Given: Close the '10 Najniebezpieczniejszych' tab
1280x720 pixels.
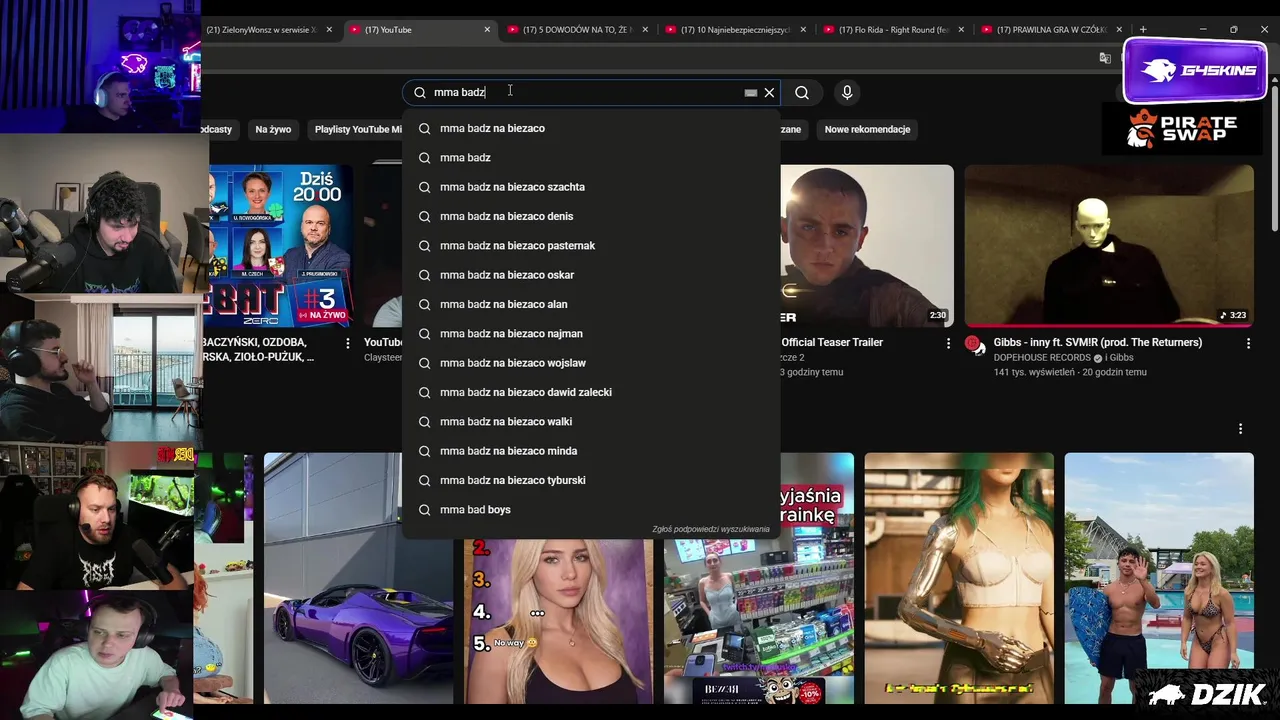Looking at the screenshot, I should click(803, 30).
